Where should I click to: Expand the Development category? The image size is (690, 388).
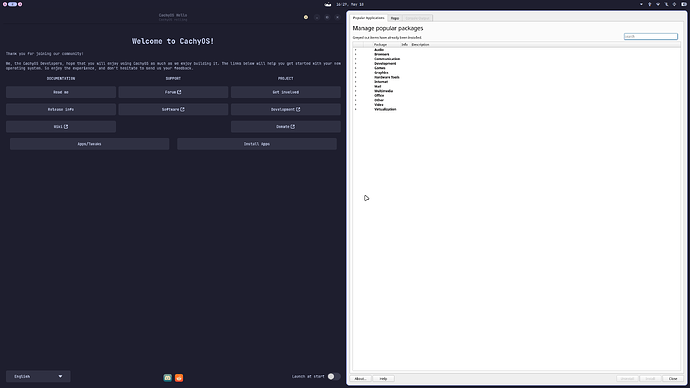[356, 63]
